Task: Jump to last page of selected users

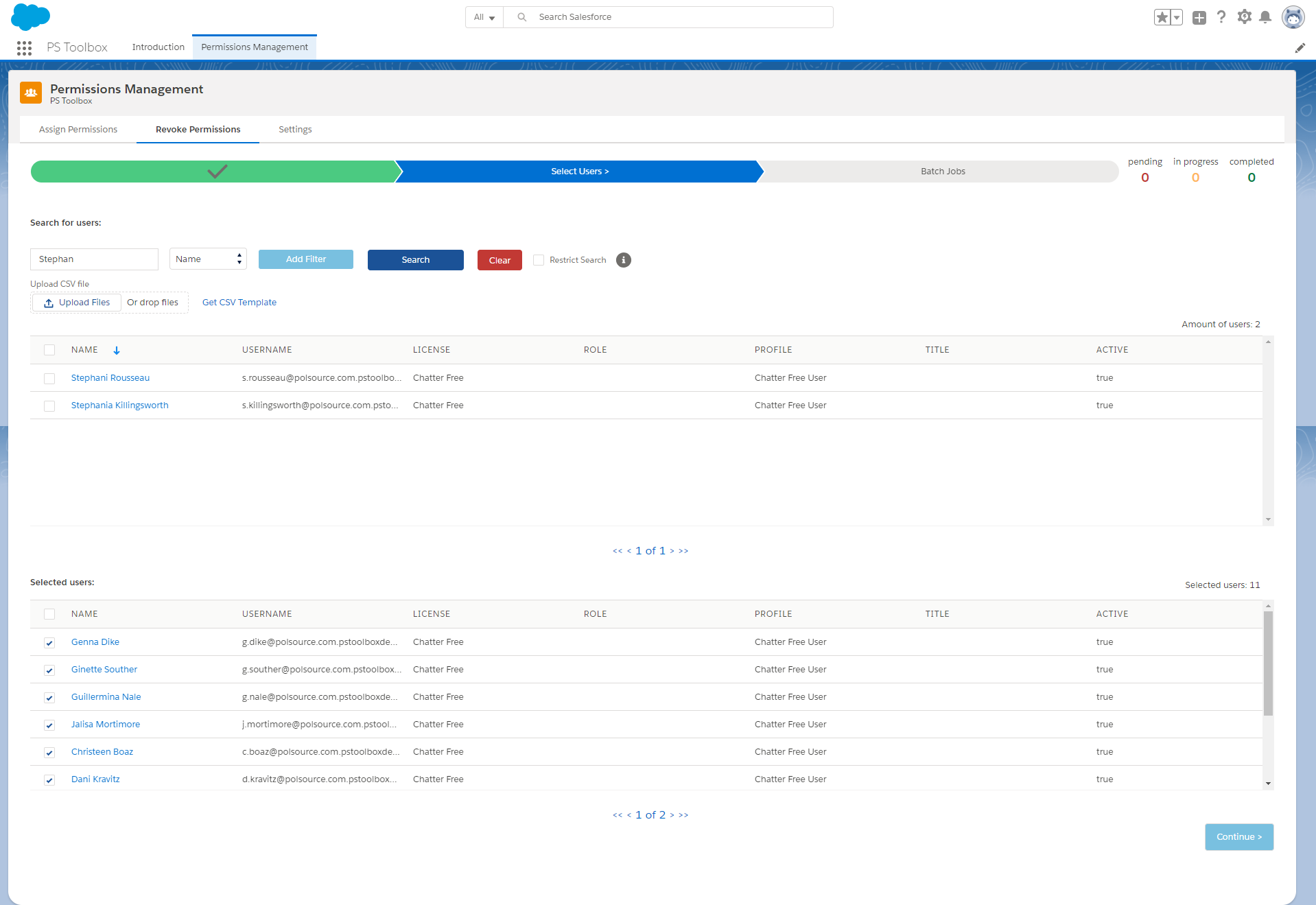Action: 683,815
